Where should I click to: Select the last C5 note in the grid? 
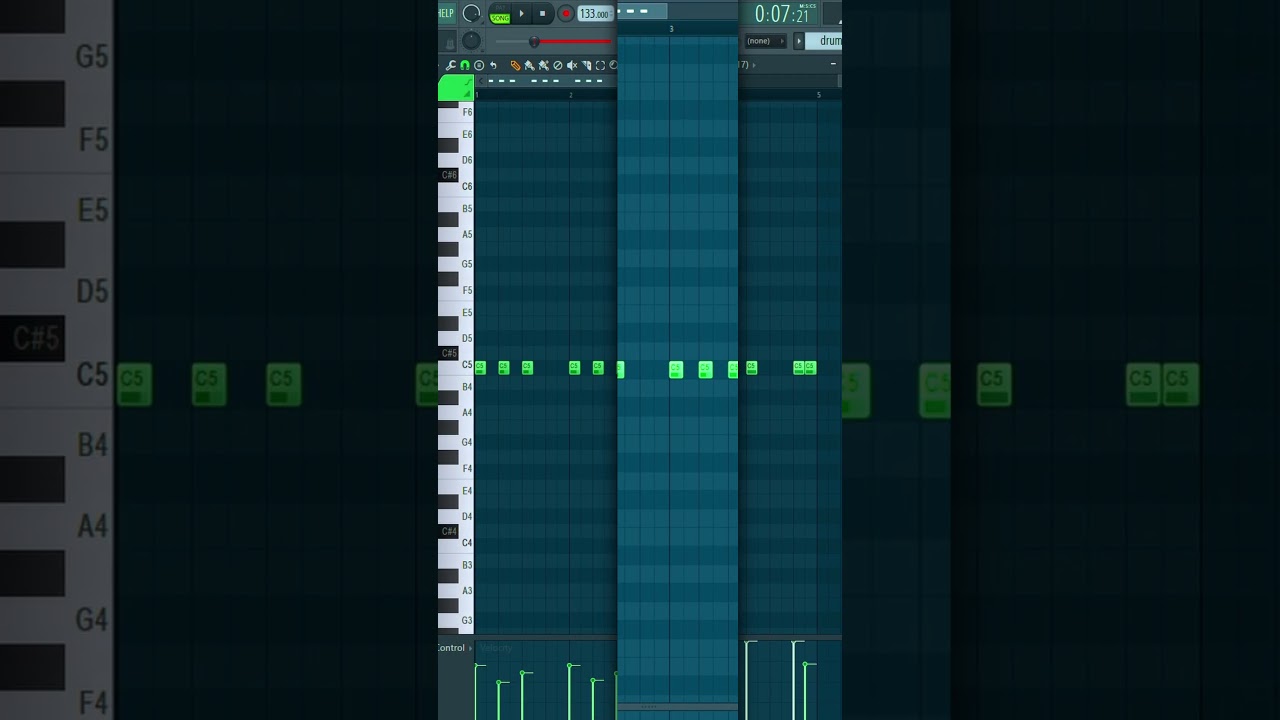pos(810,368)
